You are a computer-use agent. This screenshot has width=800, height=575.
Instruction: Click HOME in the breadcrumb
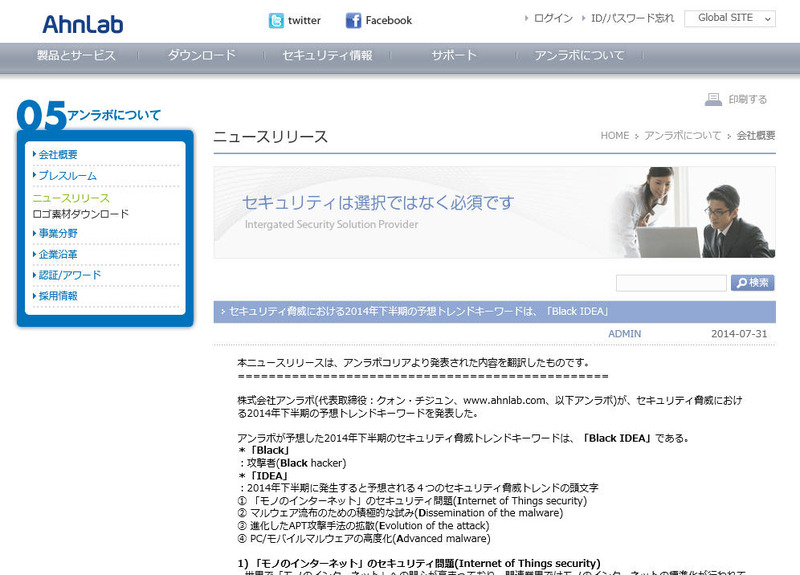[614, 135]
